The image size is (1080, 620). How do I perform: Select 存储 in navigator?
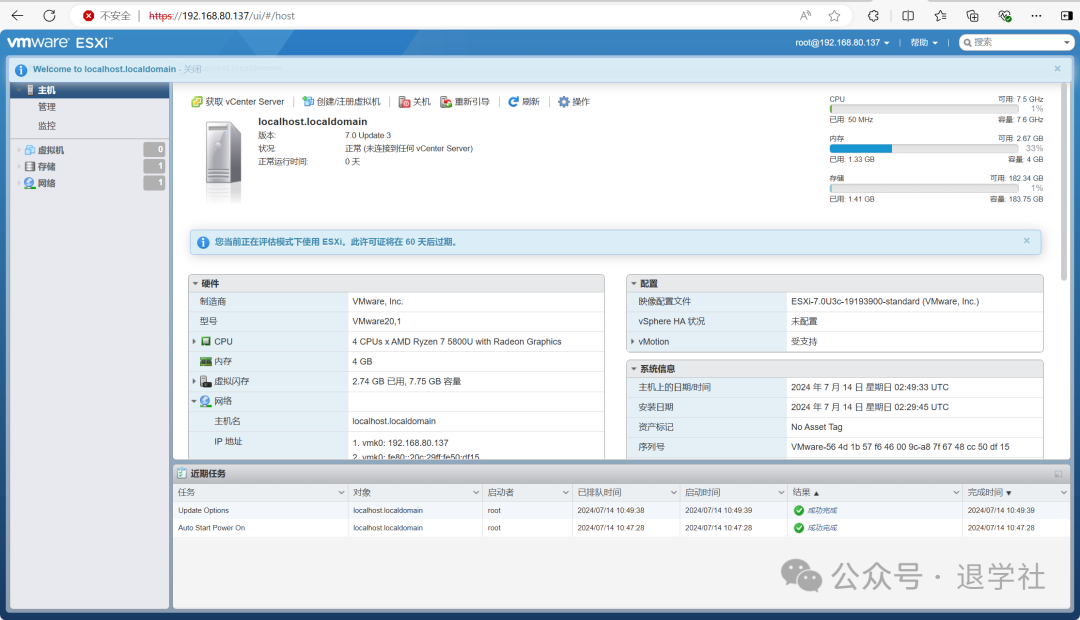tap(46, 166)
